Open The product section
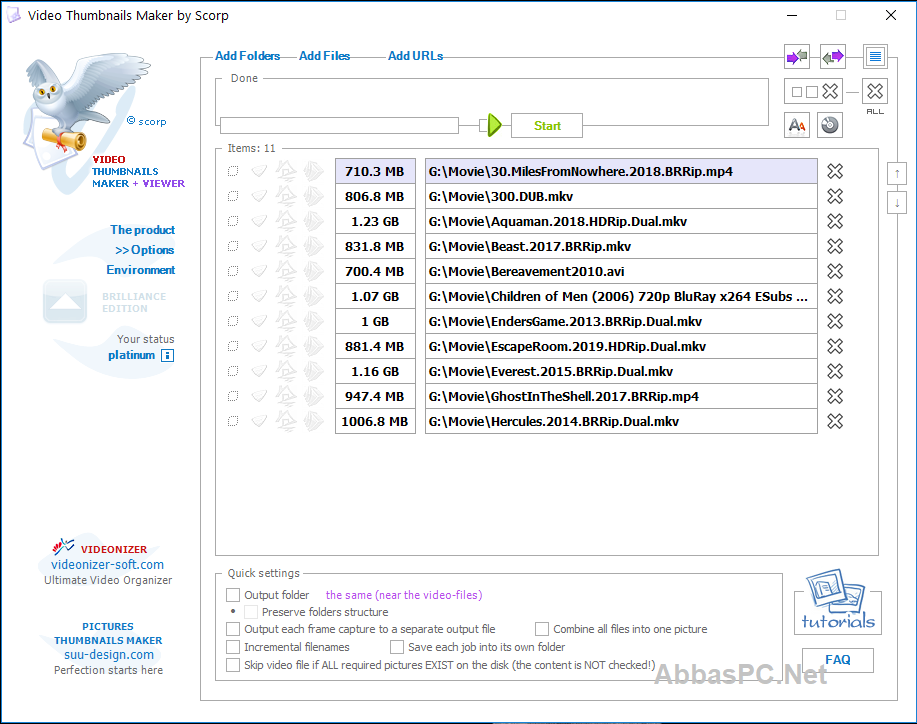This screenshot has width=917, height=724. [143, 230]
